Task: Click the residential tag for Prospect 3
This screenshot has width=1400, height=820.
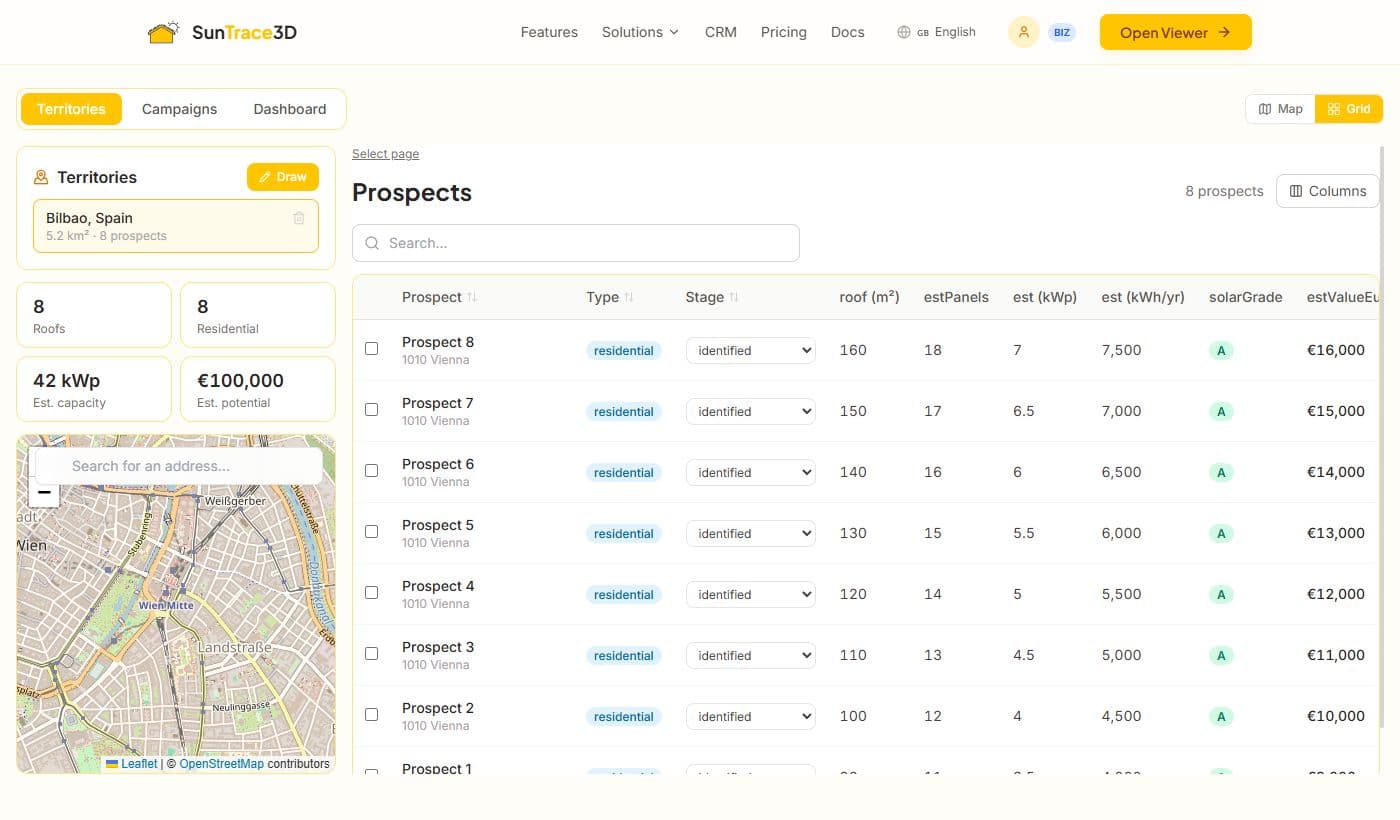Action: point(624,656)
